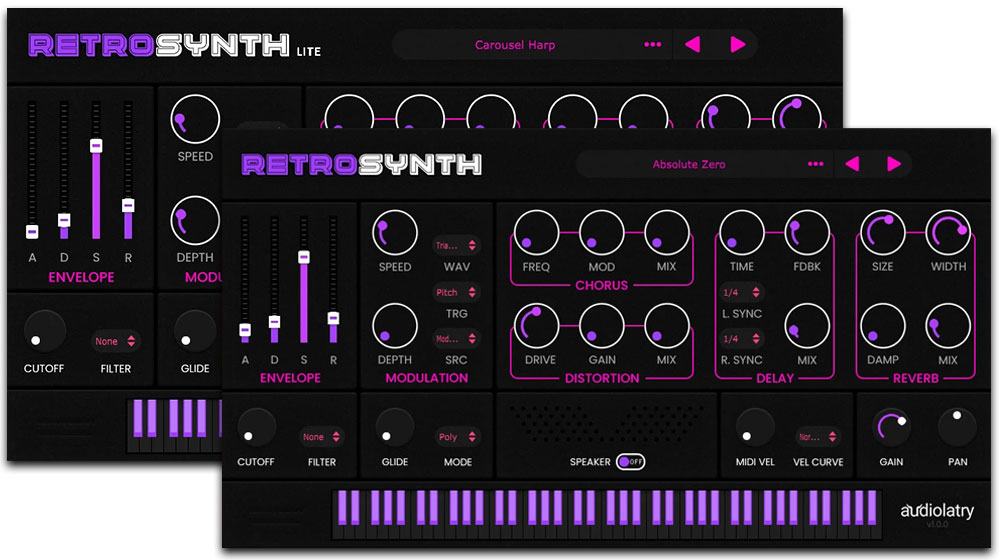
Task: Click the Delay TIME knob
Action: (742, 233)
